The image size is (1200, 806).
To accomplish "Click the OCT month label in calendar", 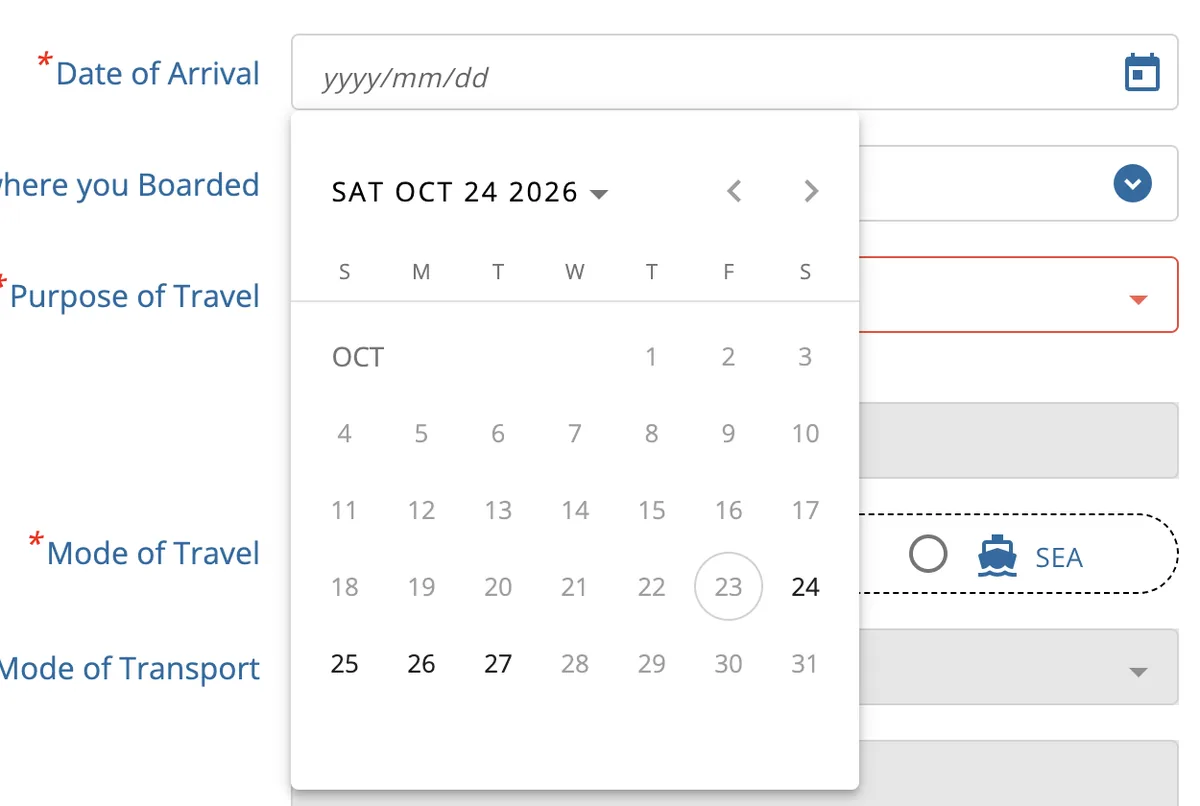I will pyautogui.click(x=358, y=357).
